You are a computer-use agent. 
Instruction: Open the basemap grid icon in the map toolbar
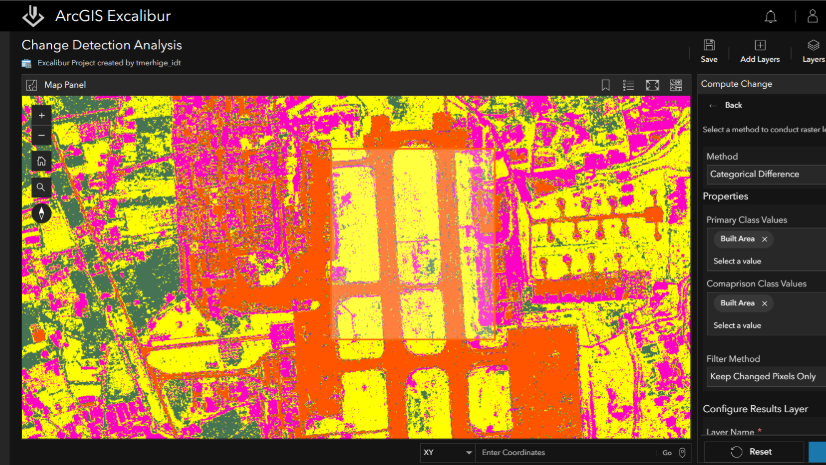676,85
